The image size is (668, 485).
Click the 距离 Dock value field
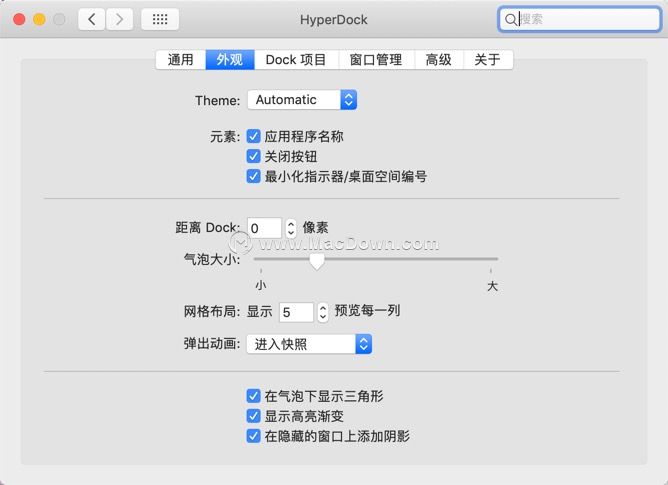[264, 228]
